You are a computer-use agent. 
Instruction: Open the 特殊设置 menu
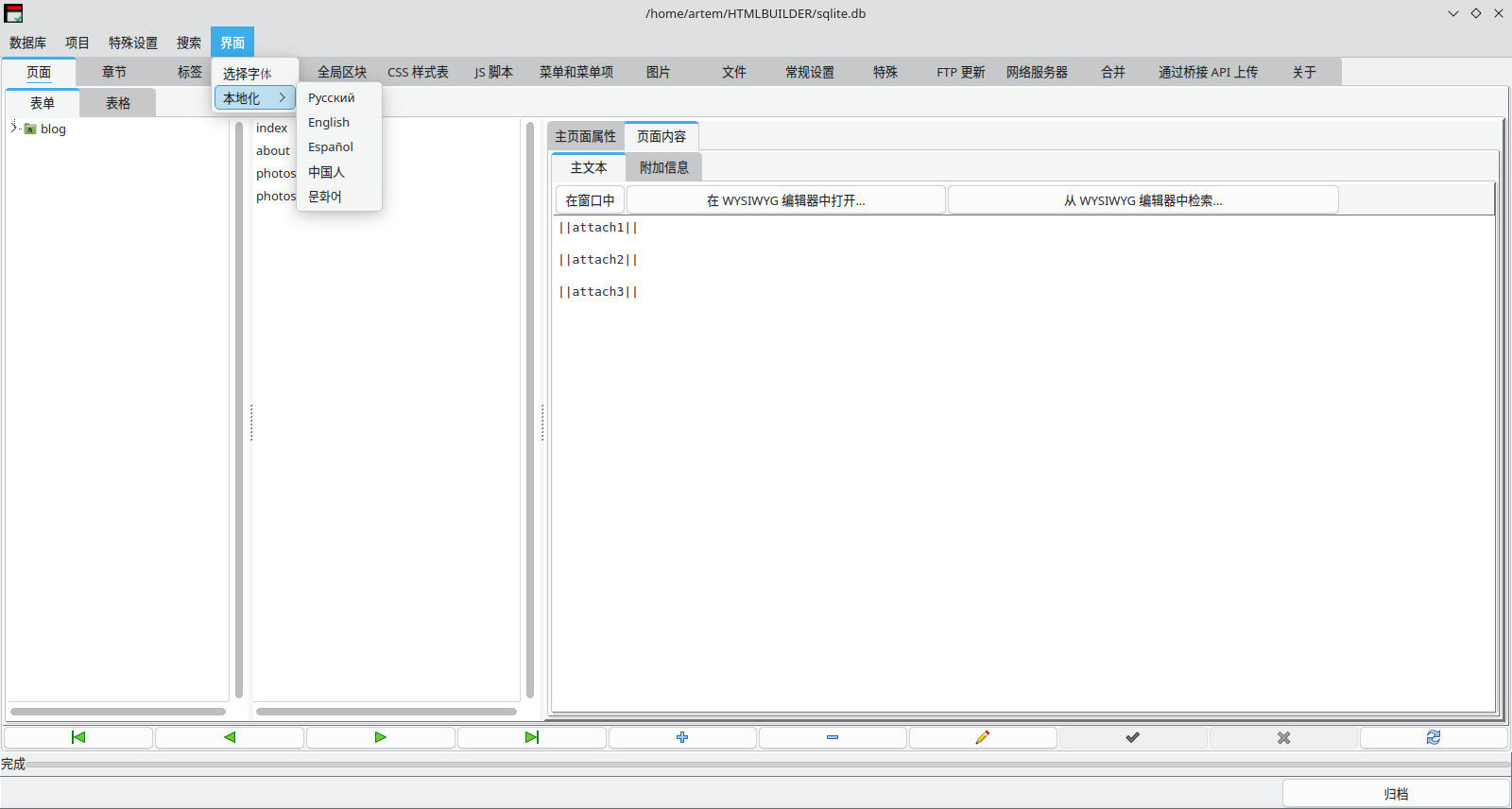tap(133, 43)
